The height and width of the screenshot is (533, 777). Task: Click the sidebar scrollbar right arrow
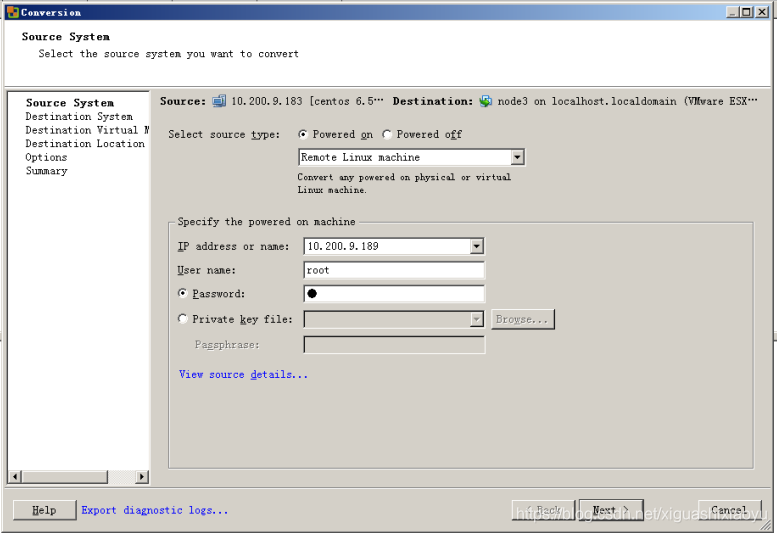pyautogui.click(x=142, y=477)
